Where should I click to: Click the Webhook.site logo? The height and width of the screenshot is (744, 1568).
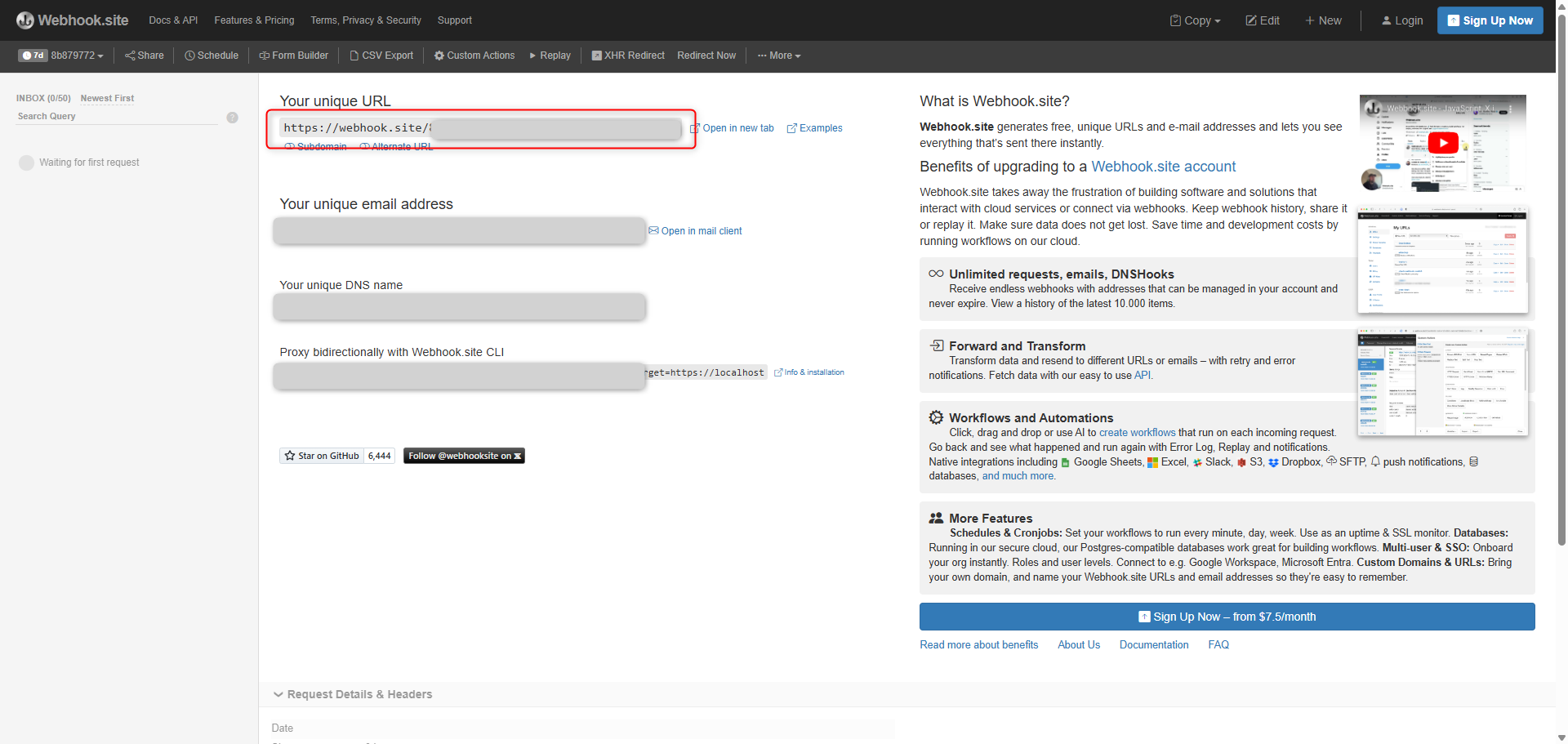[x=72, y=20]
